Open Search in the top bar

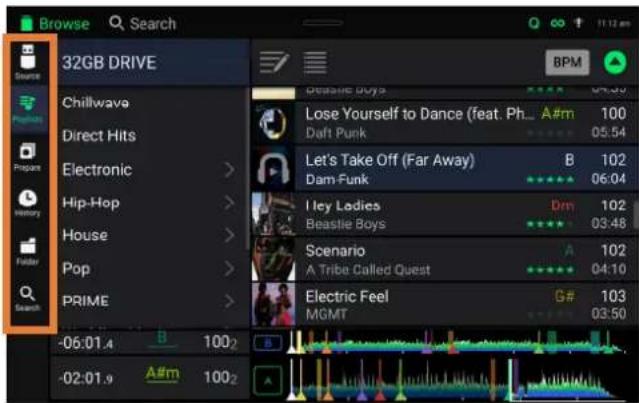click(143, 24)
